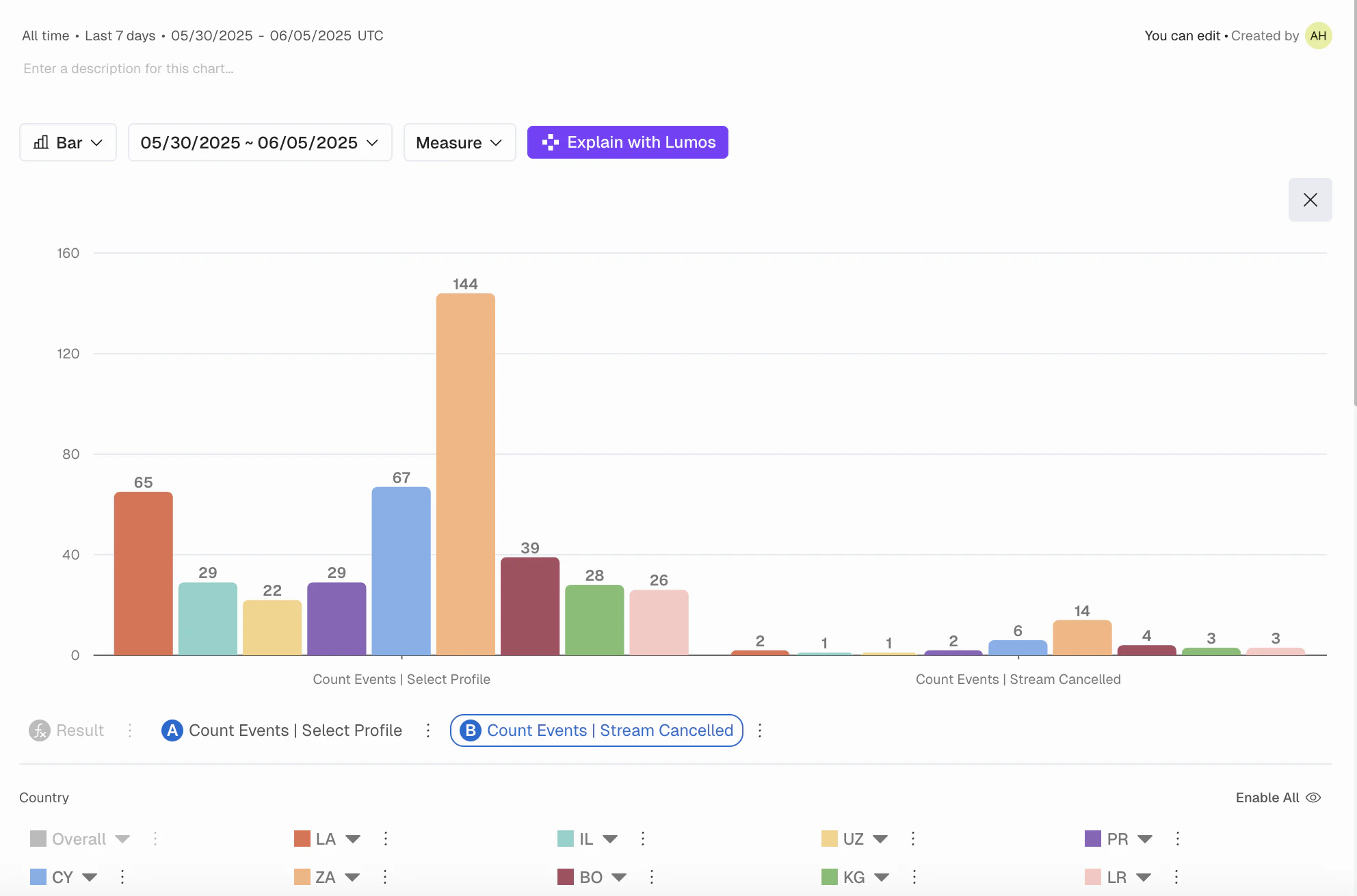Open options menu for Stream Cancelled series
This screenshot has width=1357, height=896.
(760, 730)
